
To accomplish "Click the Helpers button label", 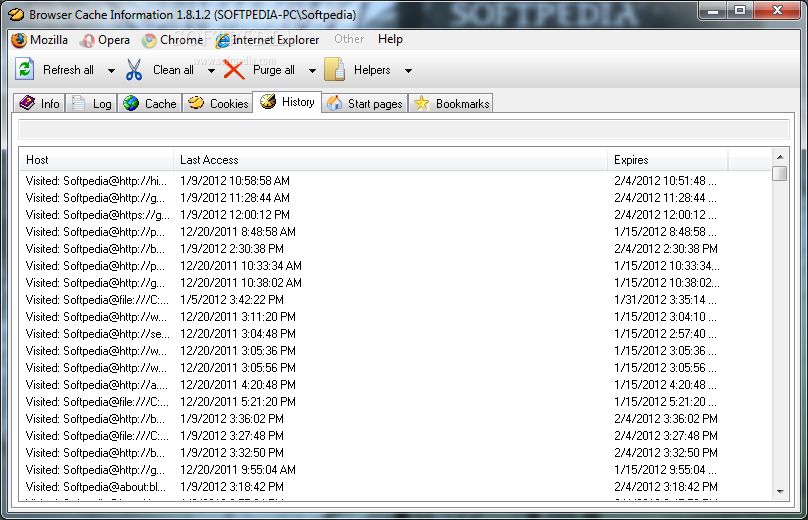I will pos(372,70).
